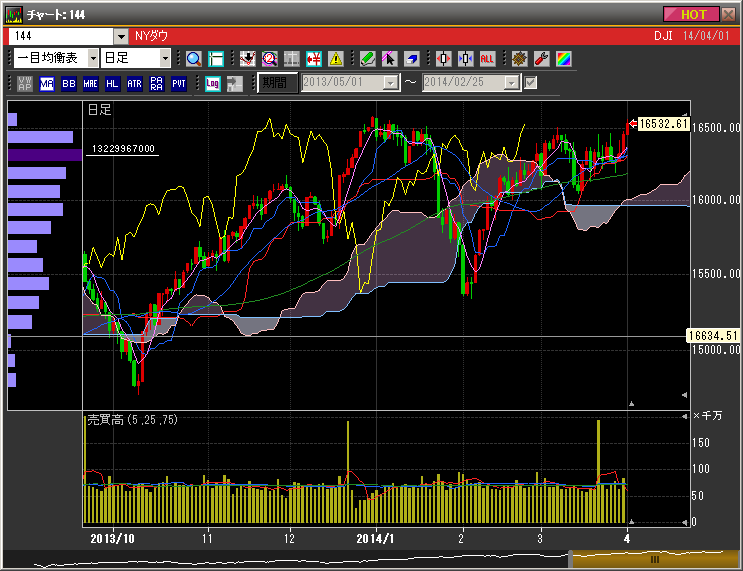Open the 一目均衡表 chart type dropdown

pos(92,59)
